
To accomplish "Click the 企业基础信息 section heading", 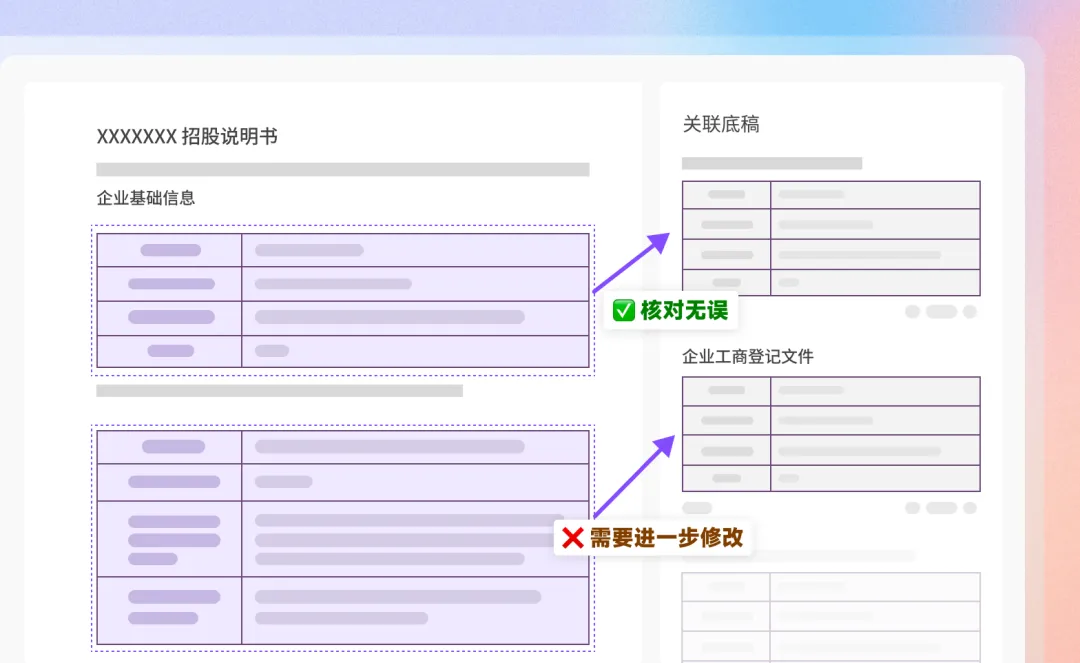I will [x=146, y=198].
